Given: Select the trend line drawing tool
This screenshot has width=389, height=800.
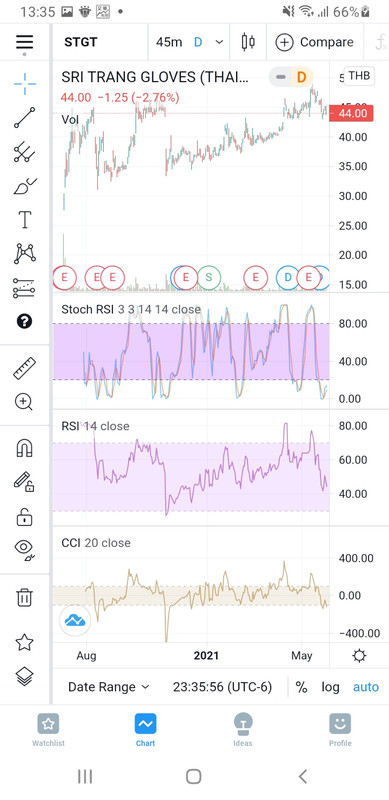Looking at the screenshot, I should pos(24,117).
